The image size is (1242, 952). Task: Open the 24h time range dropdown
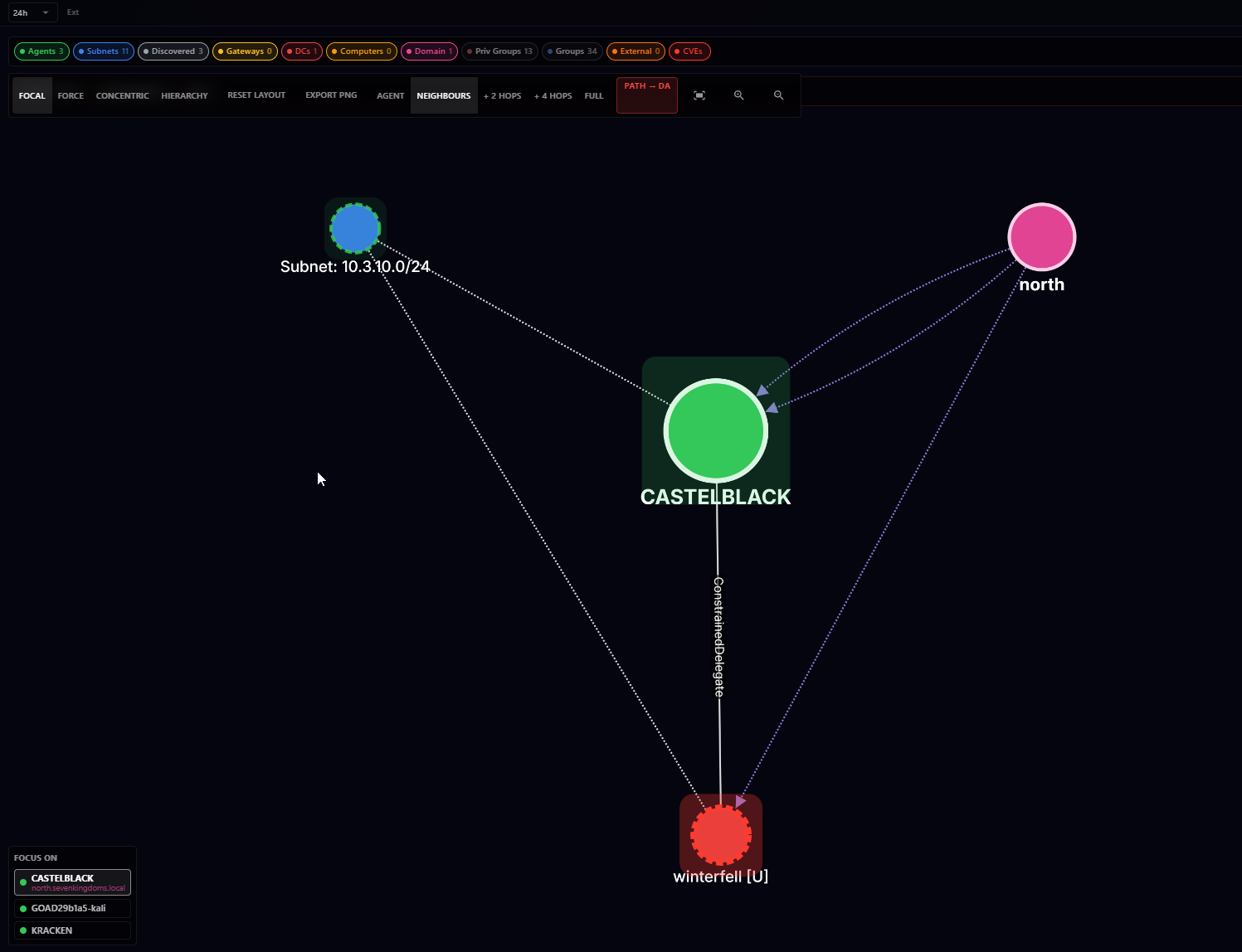pyautogui.click(x=32, y=12)
